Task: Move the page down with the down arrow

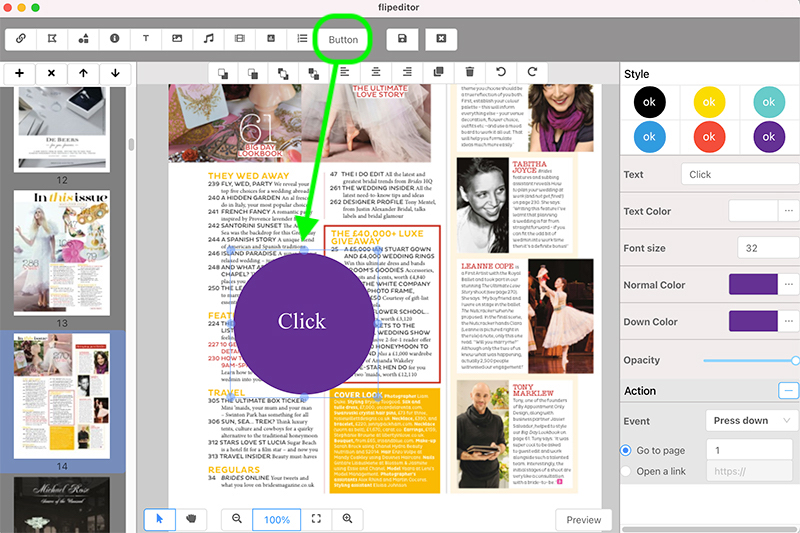Action: click(115, 73)
